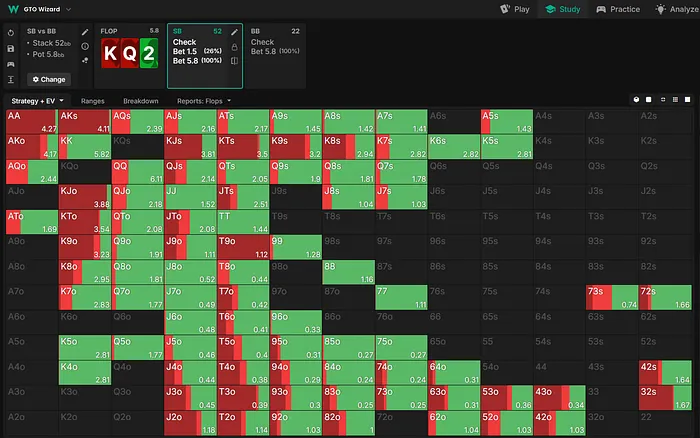The image size is (700, 438).
Task: Click the Change button
Action: [48, 79]
